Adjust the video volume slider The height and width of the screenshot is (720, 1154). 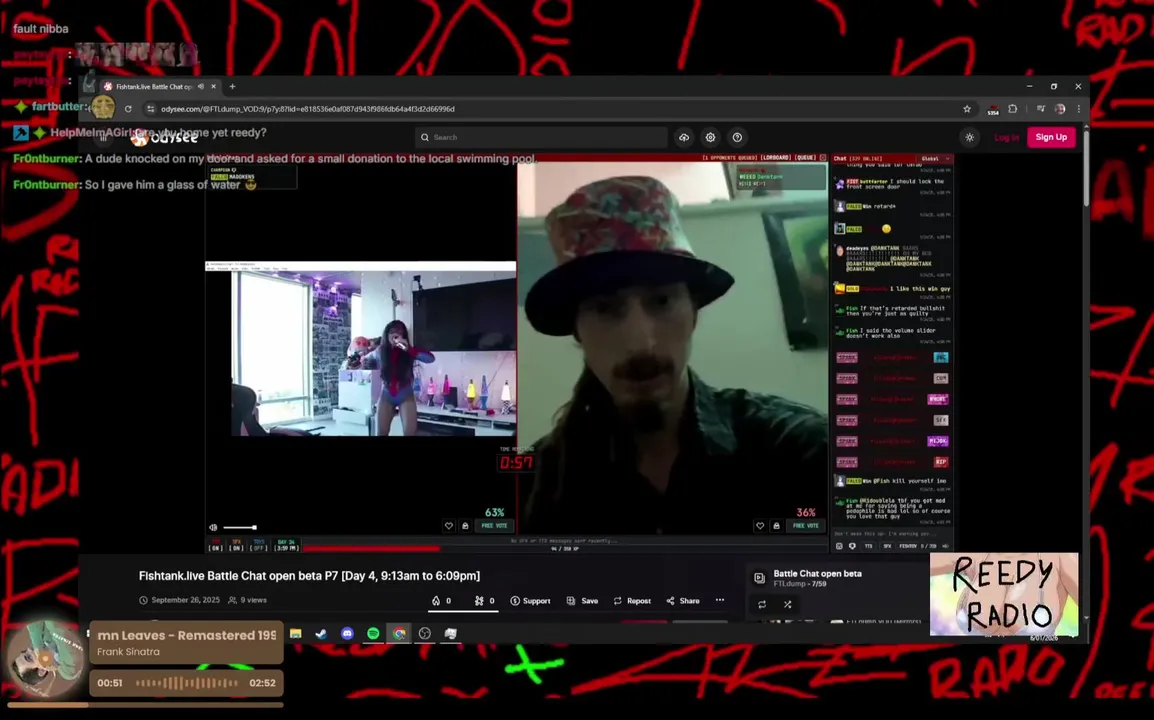(x=240, y=527)
